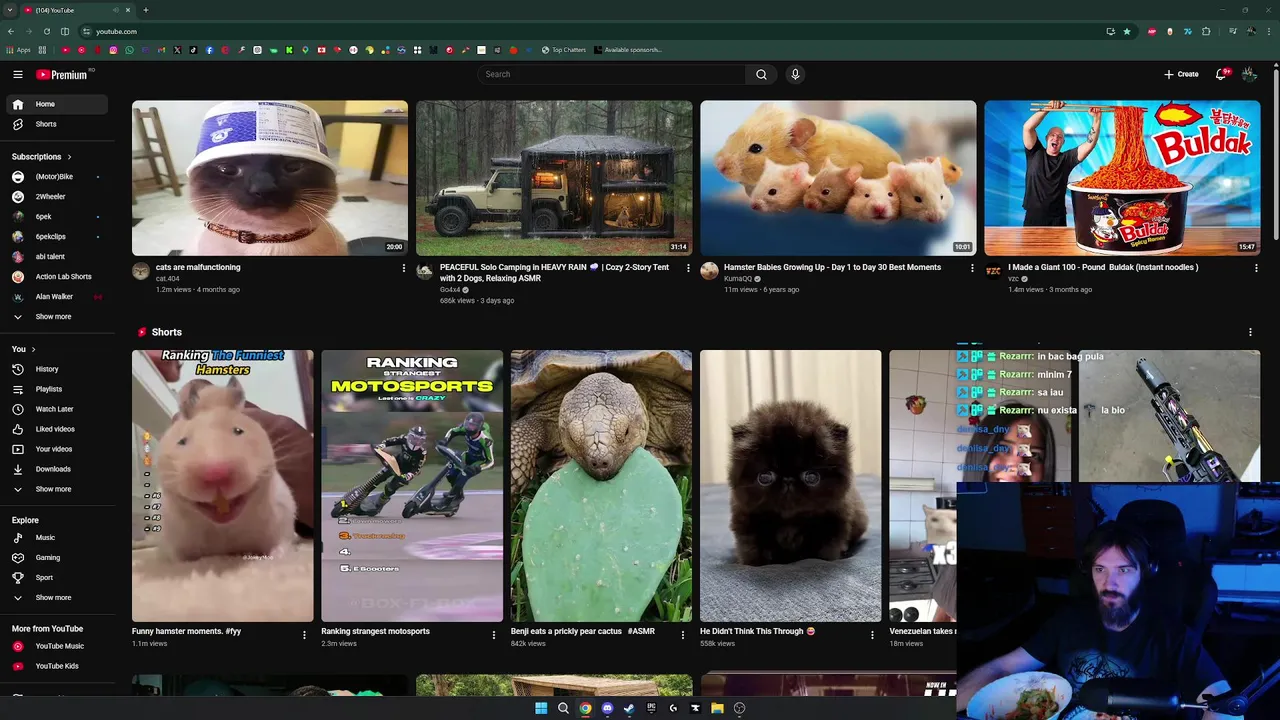Open the Shorts shelf options menu

1250,332
